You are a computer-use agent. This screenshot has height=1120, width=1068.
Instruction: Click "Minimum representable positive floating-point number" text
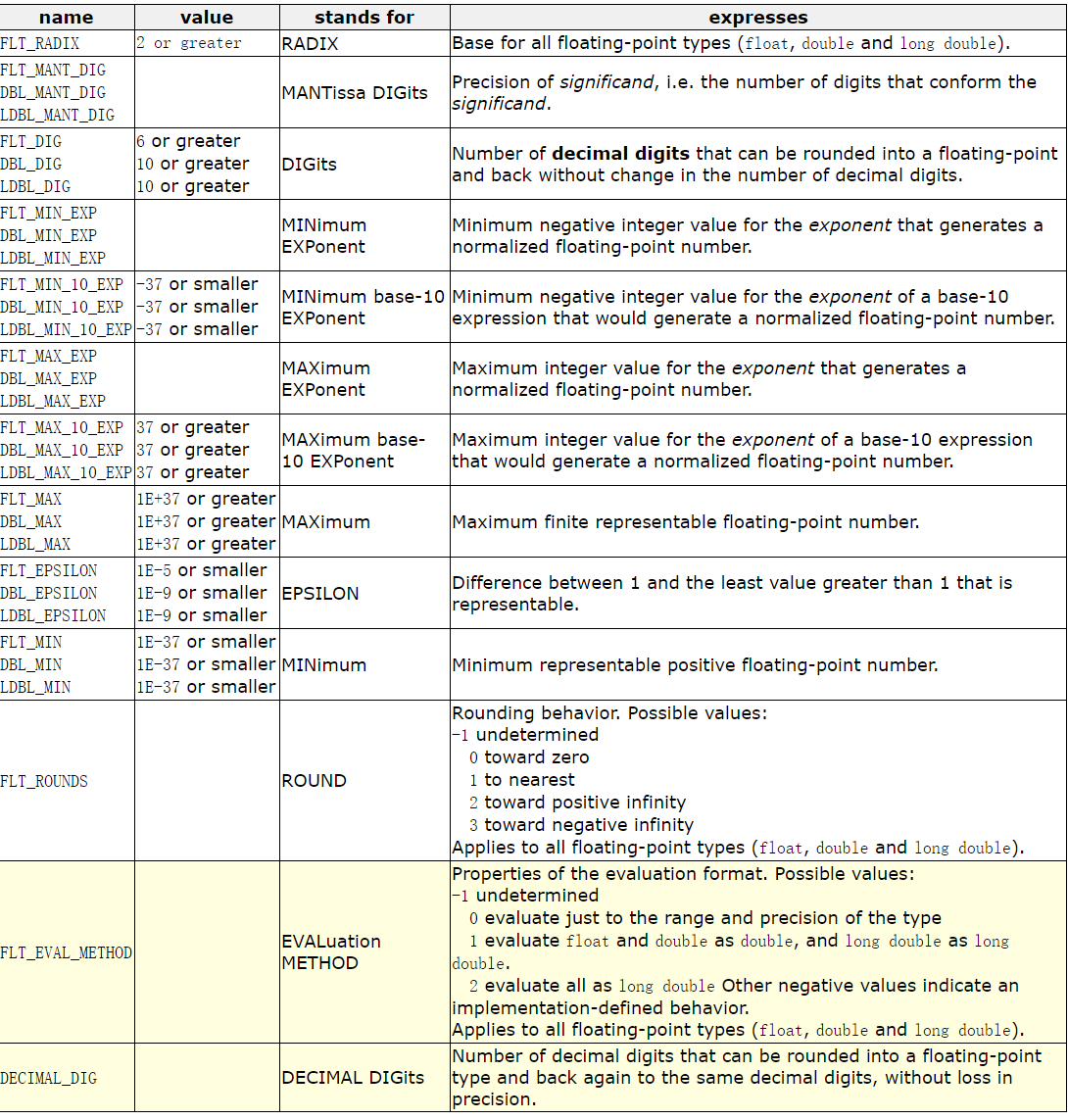pyautogui.click(x=695, y=665)
